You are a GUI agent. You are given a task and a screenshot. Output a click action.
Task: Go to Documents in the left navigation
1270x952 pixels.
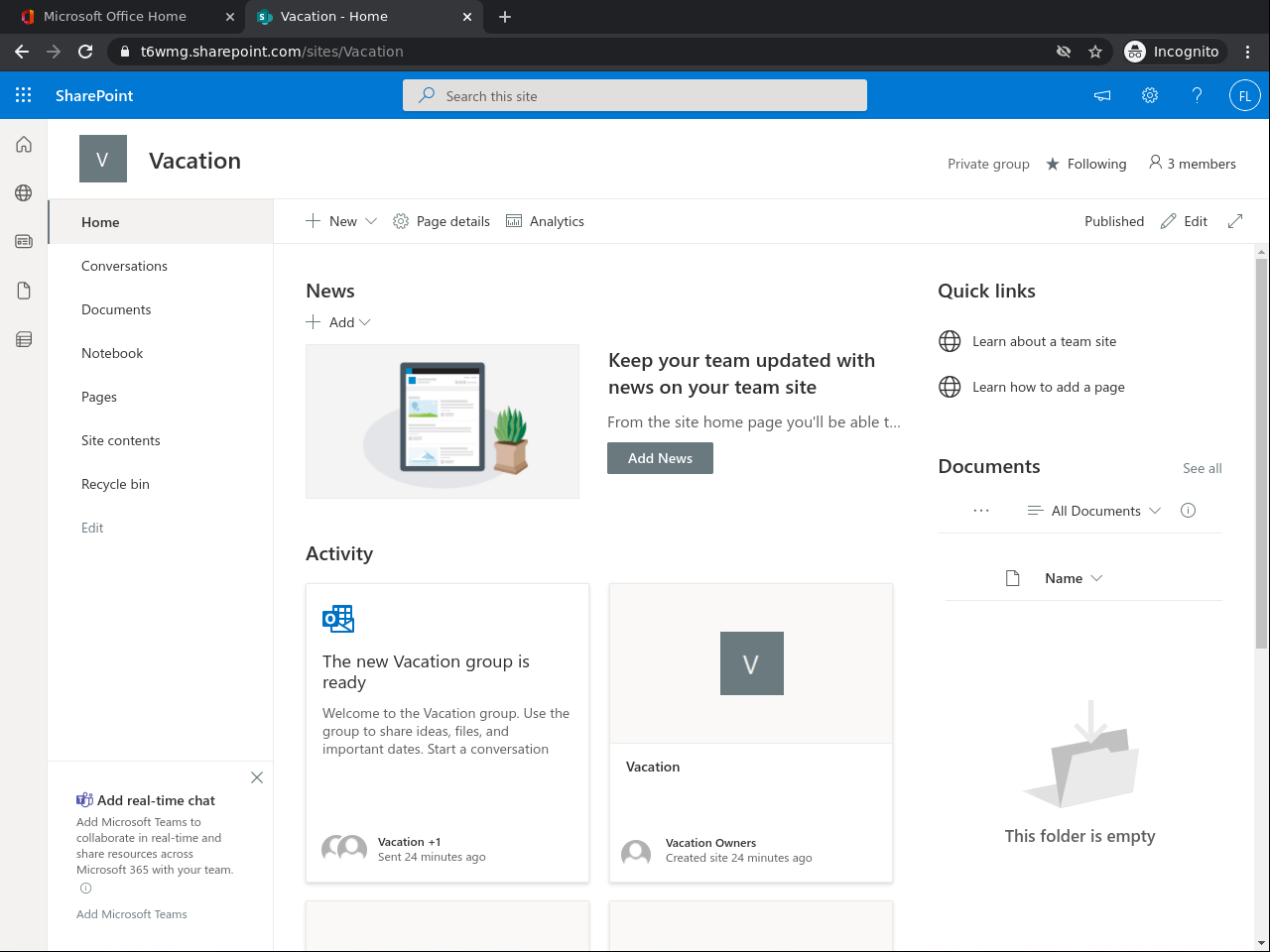coord(116,309)
